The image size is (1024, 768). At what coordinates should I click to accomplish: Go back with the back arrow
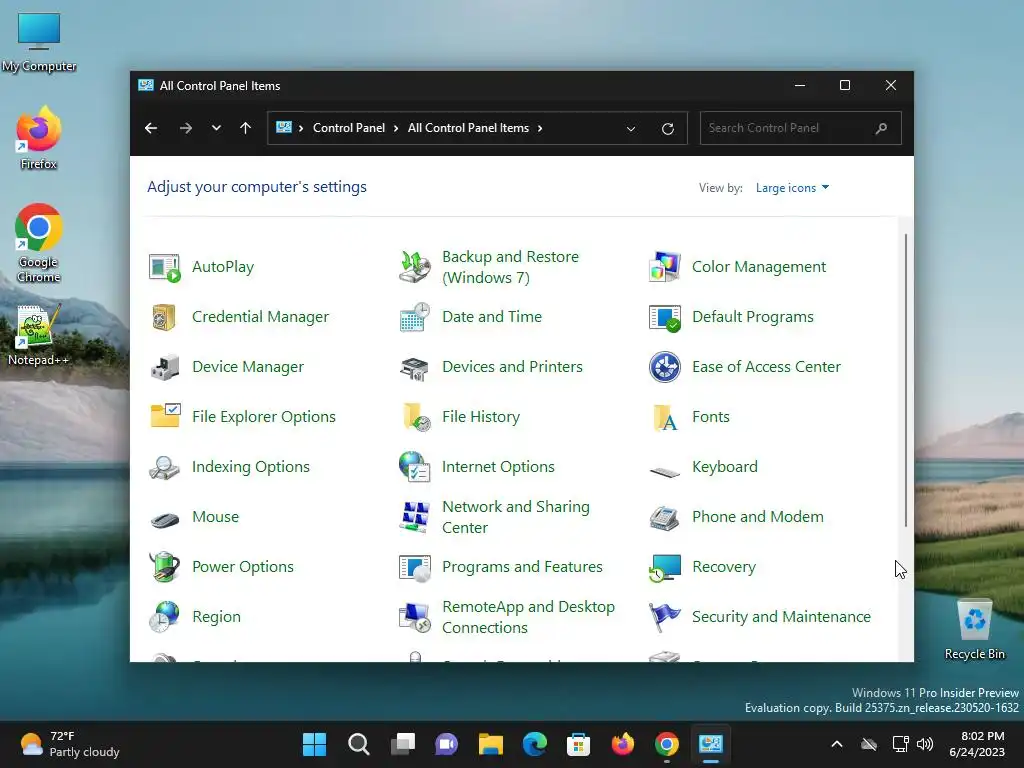[x=151, y=128]
